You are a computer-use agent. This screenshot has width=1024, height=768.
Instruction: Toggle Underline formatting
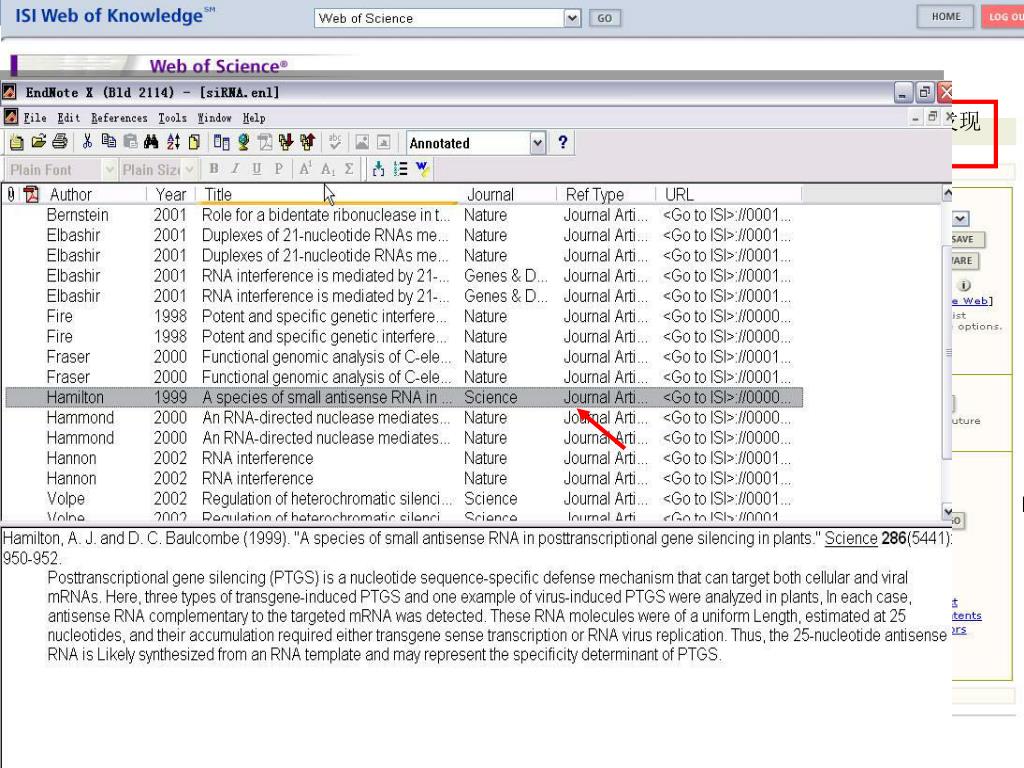(x=257, y=169)
